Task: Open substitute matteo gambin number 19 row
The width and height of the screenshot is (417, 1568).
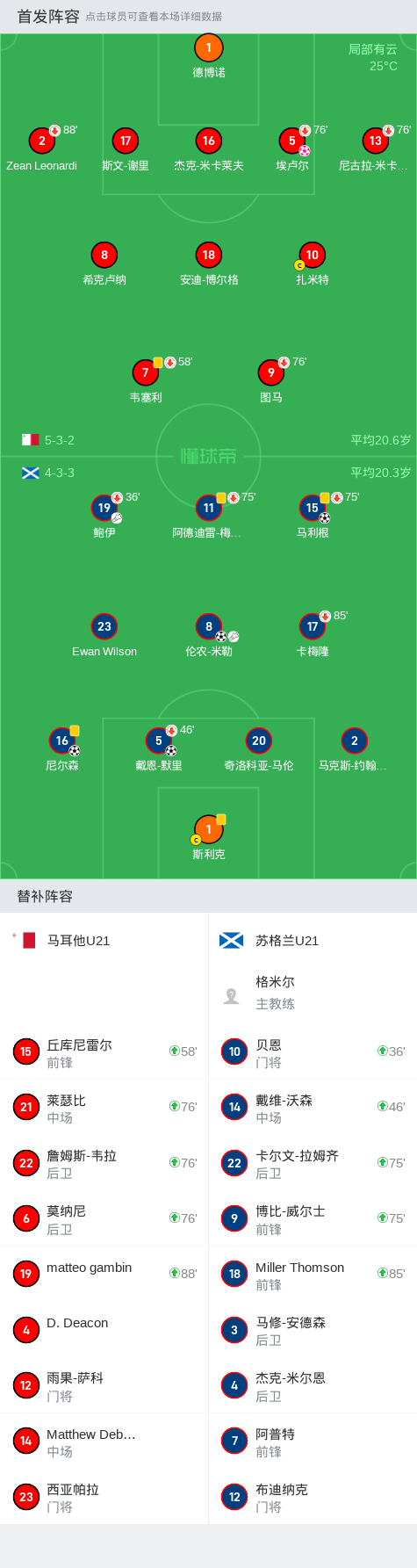Action: [x=104, y=1275]
